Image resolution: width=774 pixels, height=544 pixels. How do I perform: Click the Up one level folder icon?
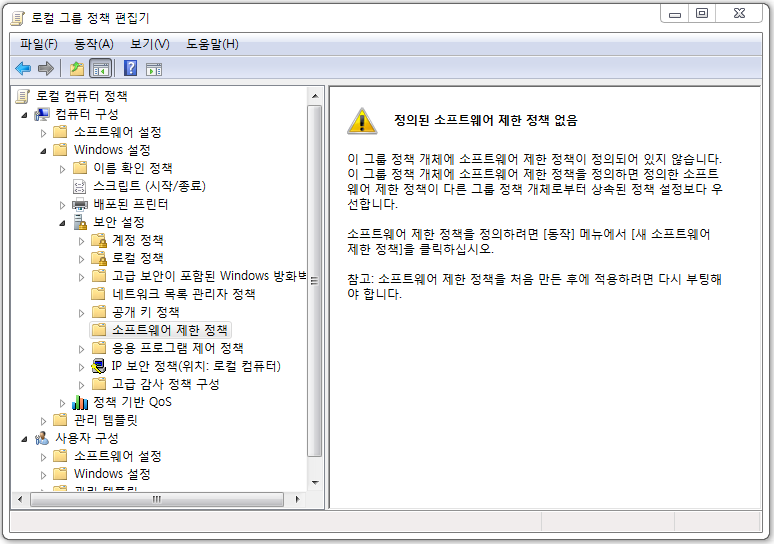click(x=77, y=68)
